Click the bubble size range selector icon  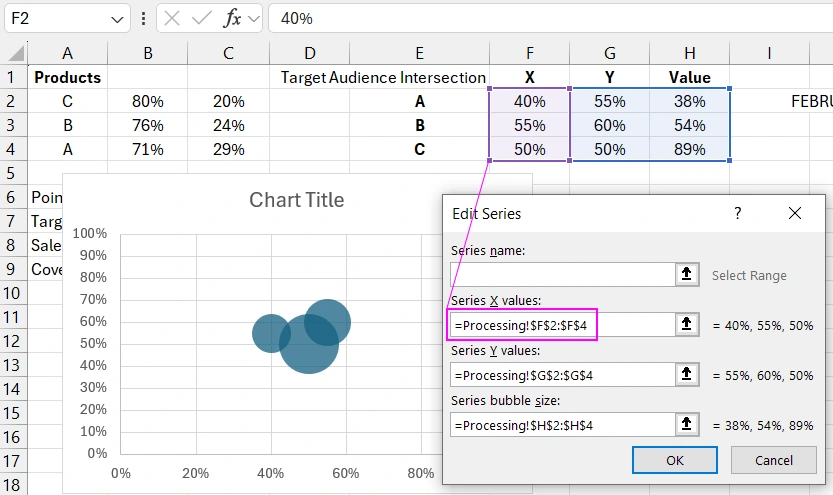[x=687, y=424]
